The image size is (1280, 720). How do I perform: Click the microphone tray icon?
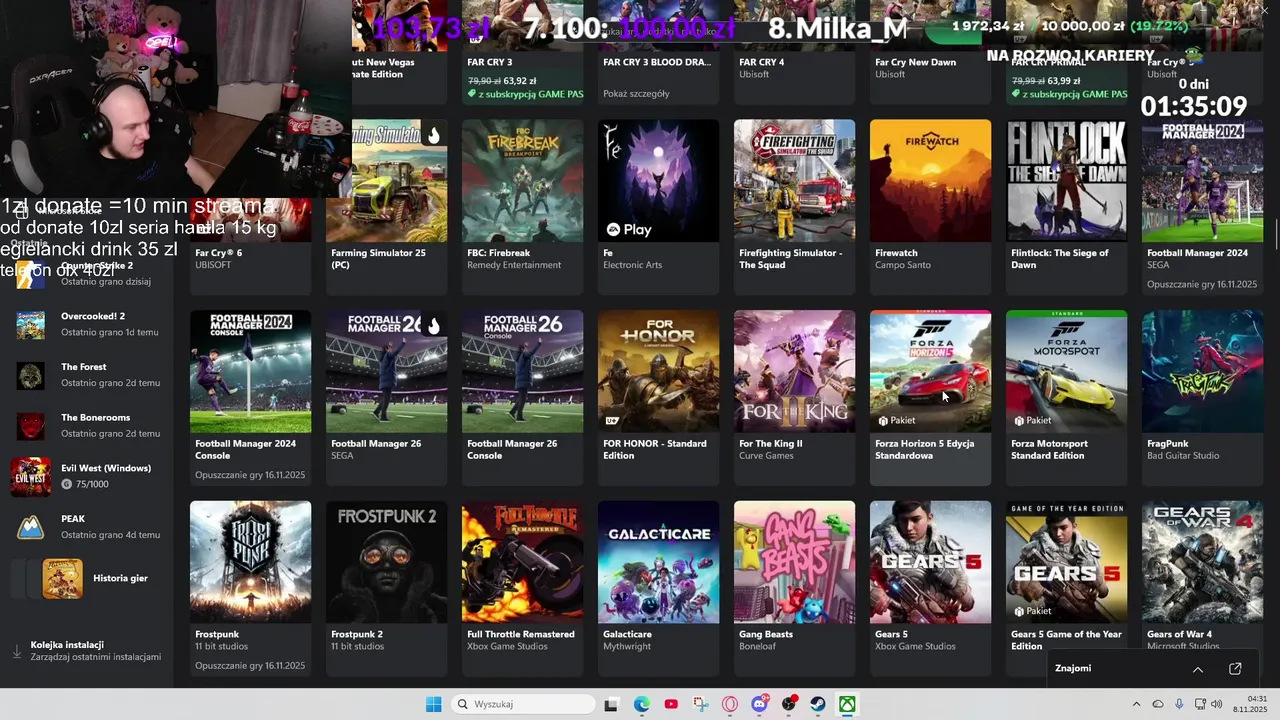coord(1179,704)
